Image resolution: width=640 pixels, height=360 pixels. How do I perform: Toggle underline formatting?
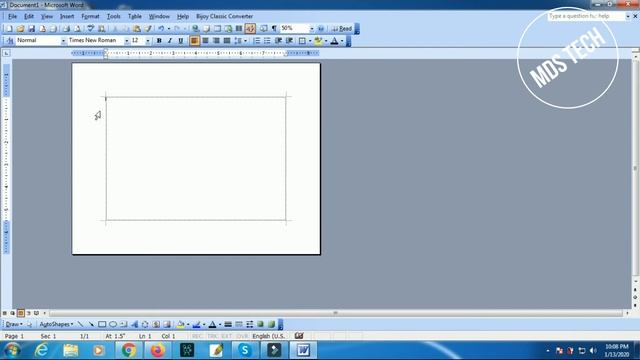[180, 40]
